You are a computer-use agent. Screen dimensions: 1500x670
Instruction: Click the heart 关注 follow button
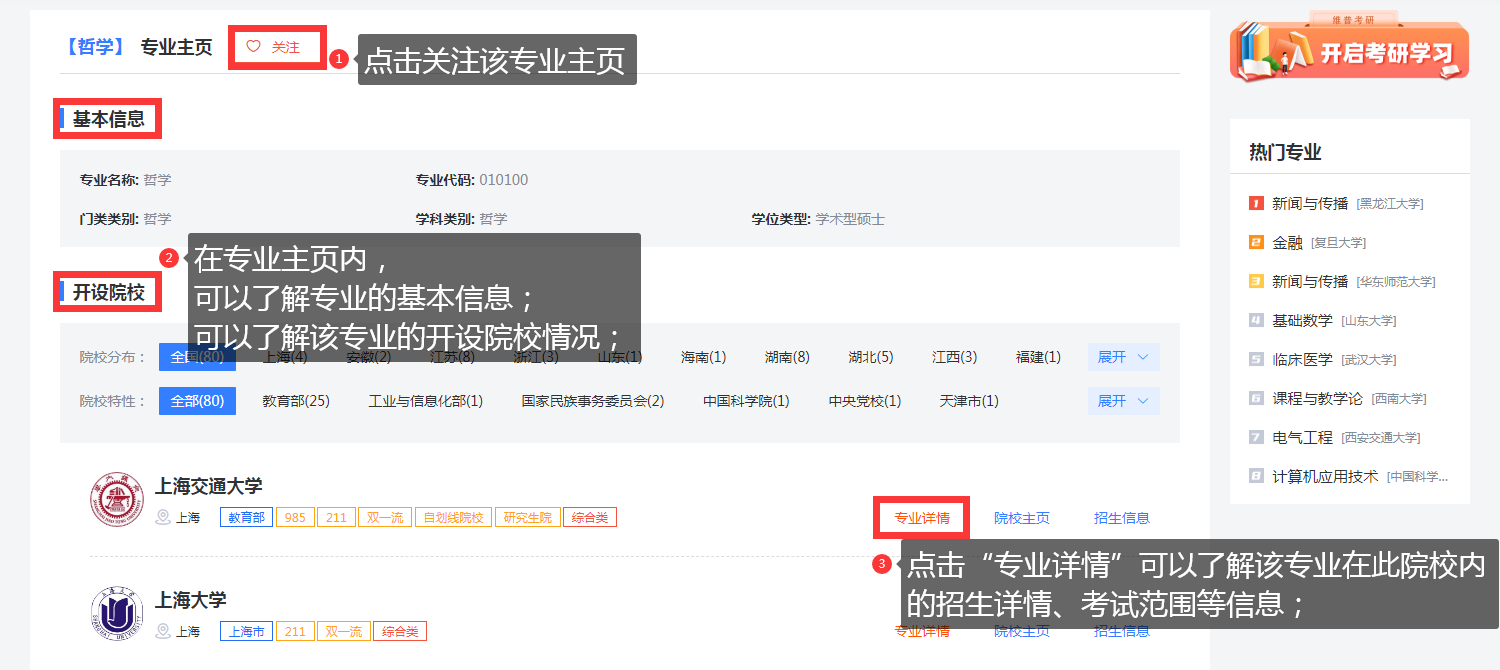tap(277, 47)
